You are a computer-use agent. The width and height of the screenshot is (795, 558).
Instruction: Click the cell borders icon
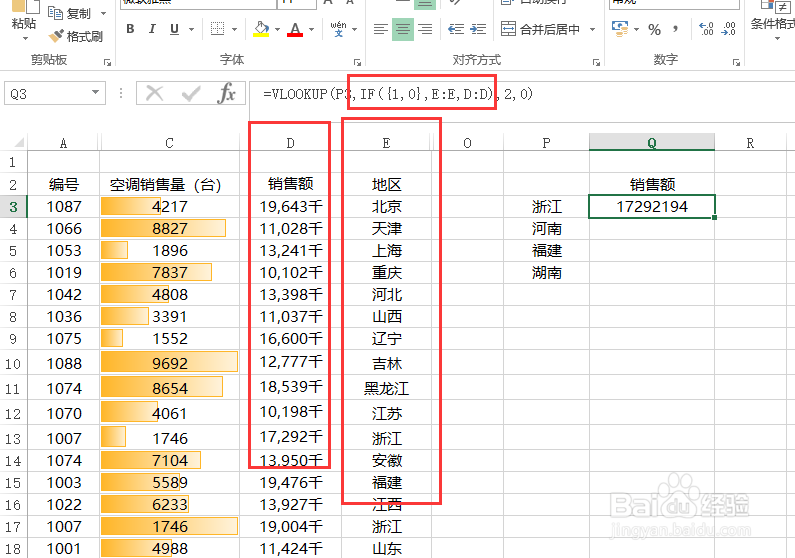coord(218,29)
